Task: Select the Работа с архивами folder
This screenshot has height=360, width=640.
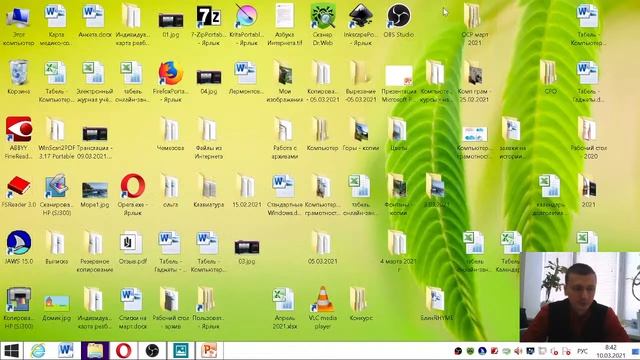Action: pyautogui.click(x=284, y=130)
